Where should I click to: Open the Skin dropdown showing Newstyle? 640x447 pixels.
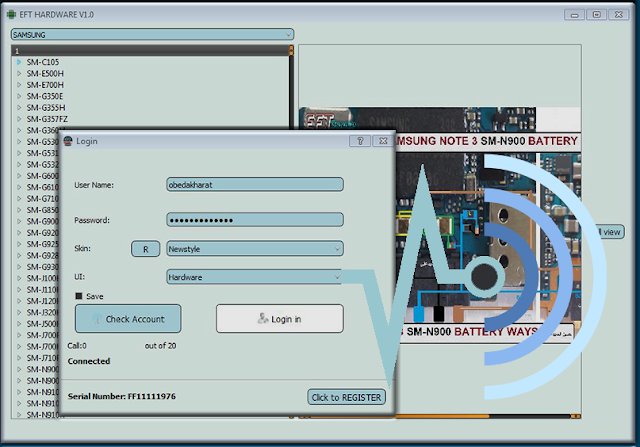point(255,249)
